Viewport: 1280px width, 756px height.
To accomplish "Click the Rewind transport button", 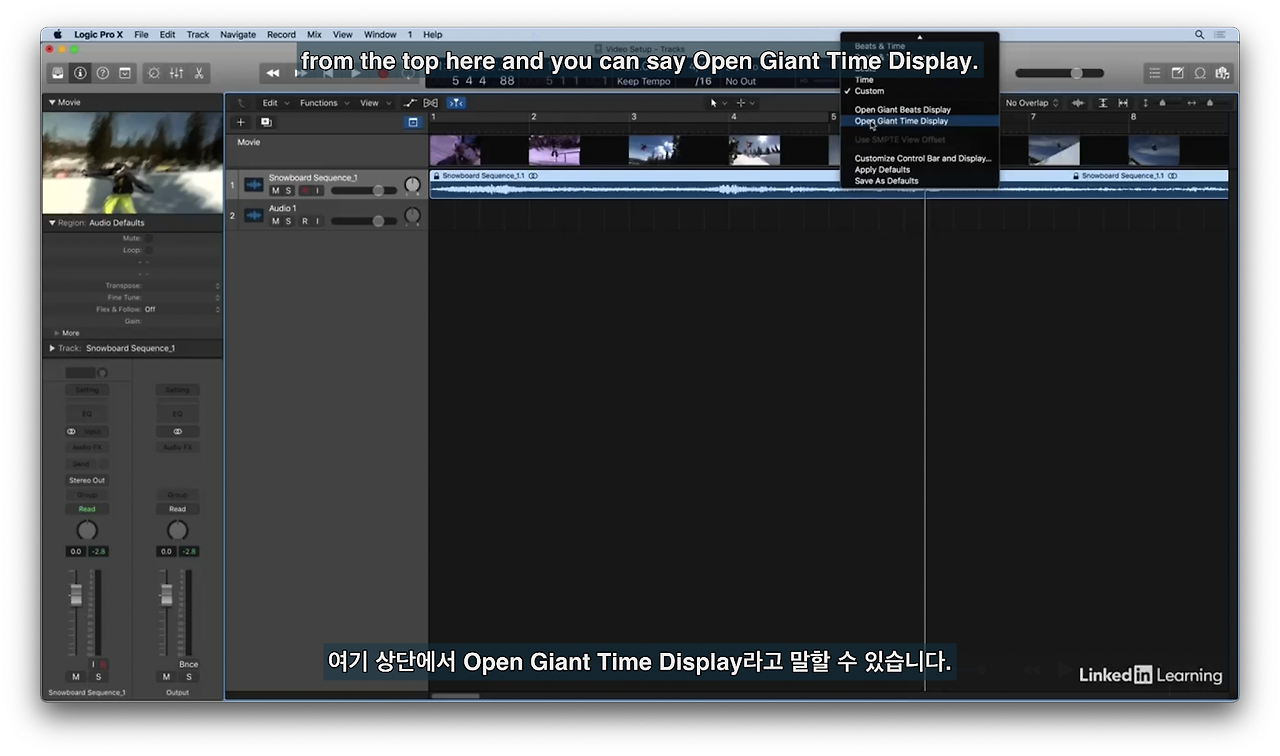I will 272,73.
